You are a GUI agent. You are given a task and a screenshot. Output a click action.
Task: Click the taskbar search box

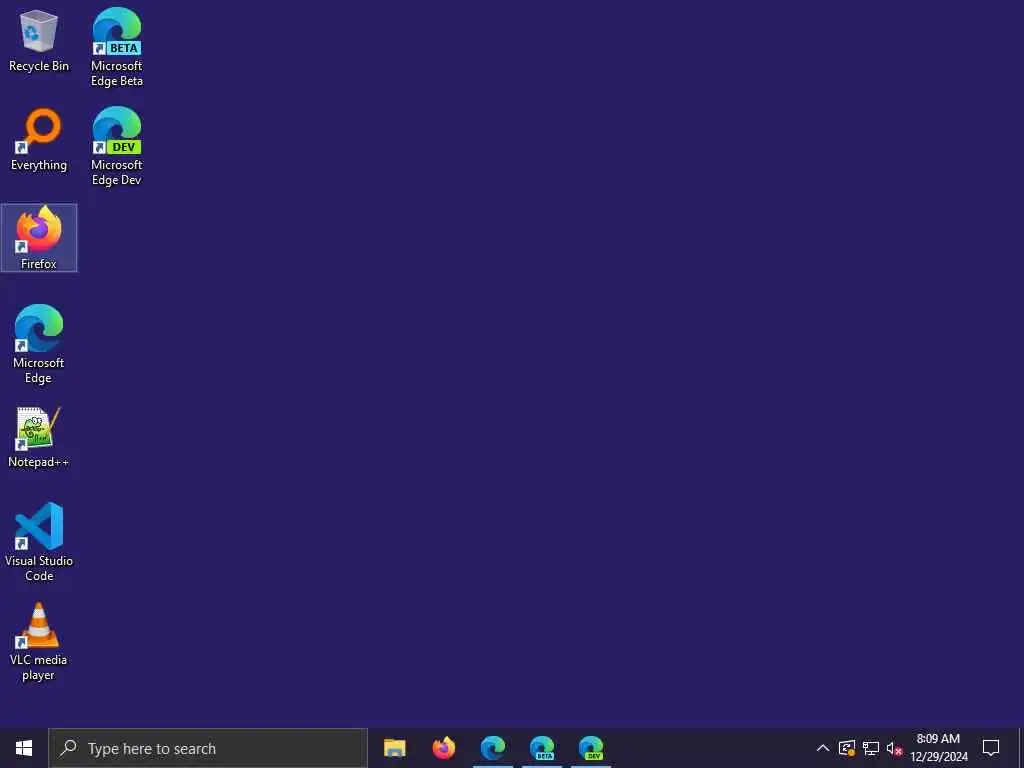tap(208, 748)
